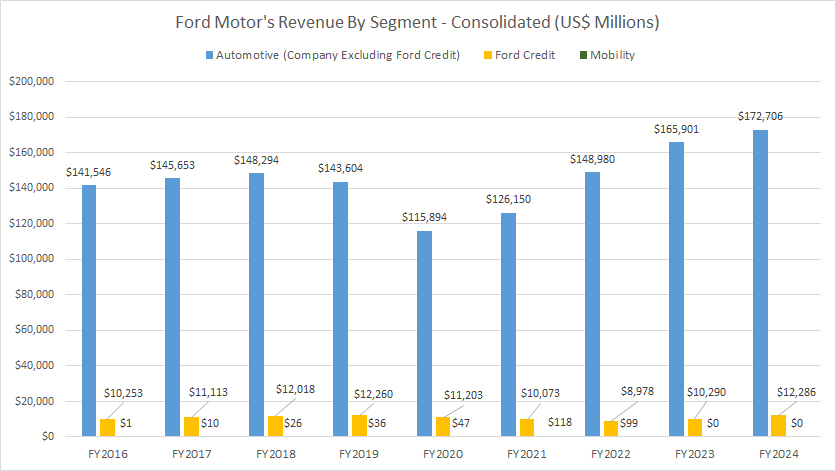Click the FY2024 axis label
The image size is (836, 471).
[x=779, y=454]
